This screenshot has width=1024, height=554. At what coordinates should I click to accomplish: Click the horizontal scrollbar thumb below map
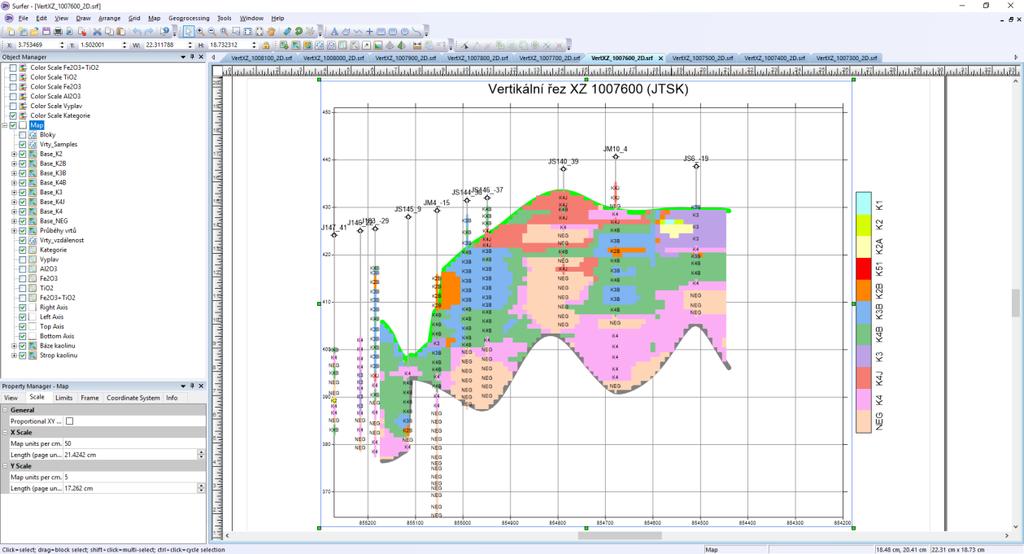619,536
